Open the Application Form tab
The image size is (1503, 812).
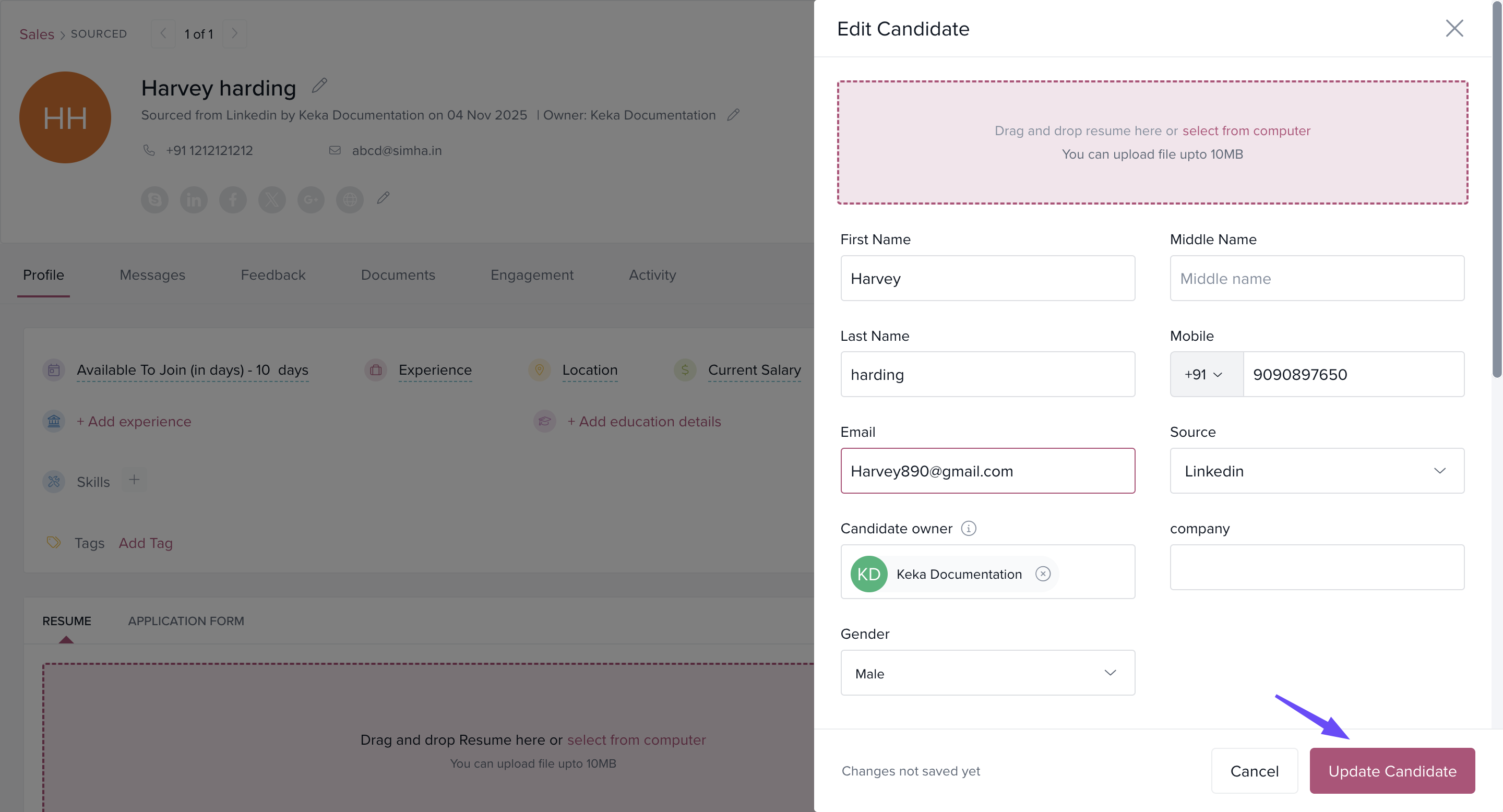186,621
